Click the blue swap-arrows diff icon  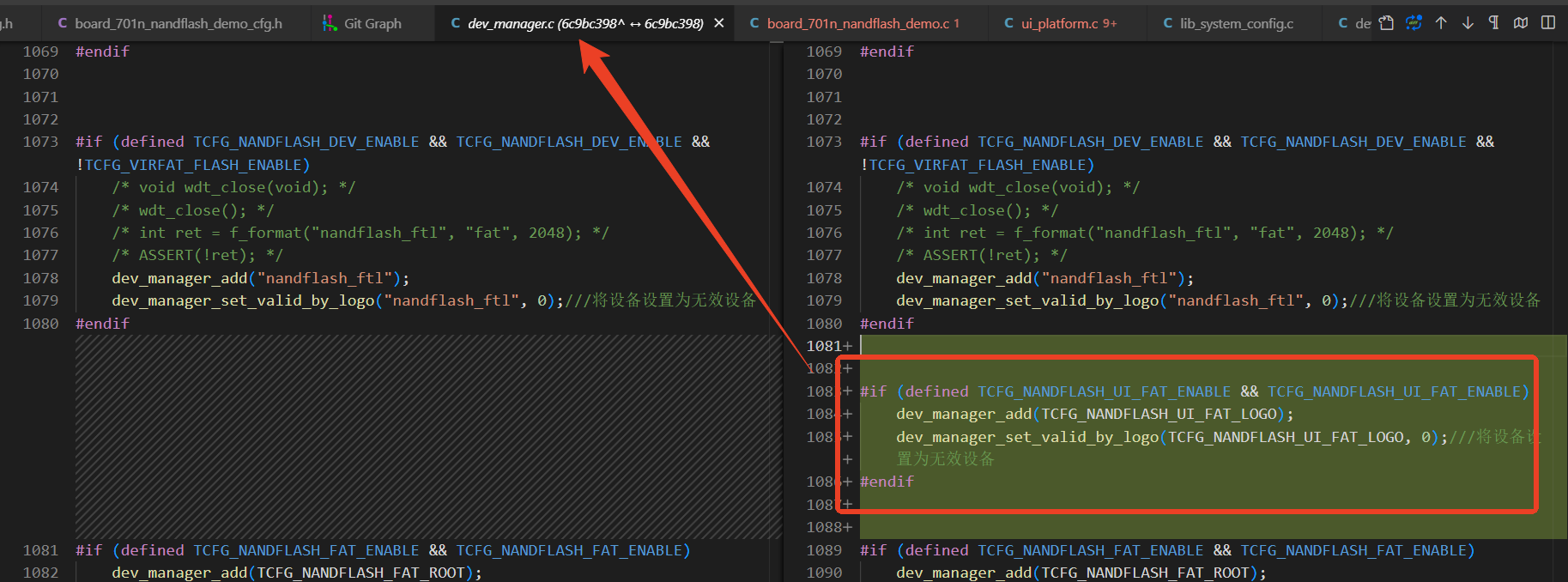(x=1414, y=23)
